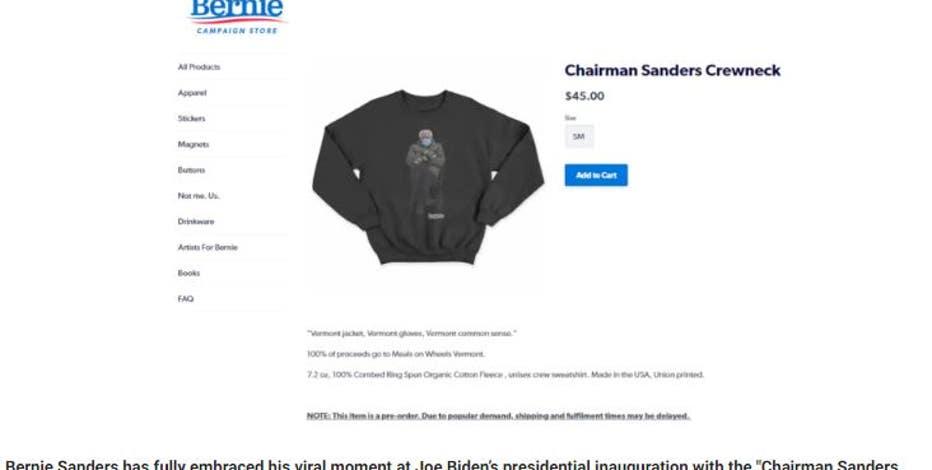Open the Not me. Us. collection
Image resolution: width=932 pixels, height=470 pixels.
tap(199, 195)
